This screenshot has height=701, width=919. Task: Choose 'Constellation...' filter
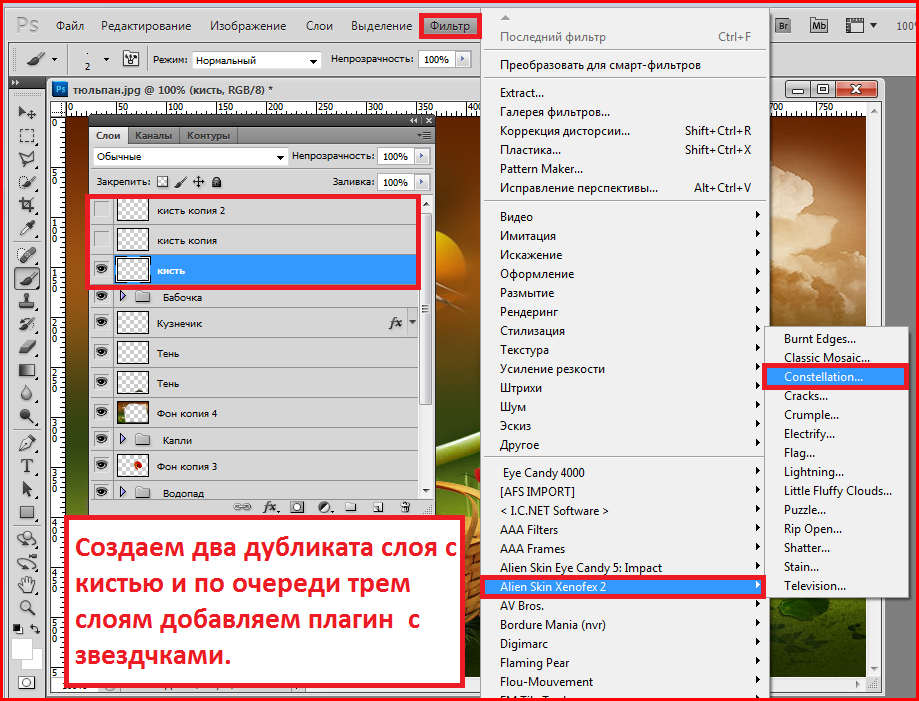coord(835,377)
